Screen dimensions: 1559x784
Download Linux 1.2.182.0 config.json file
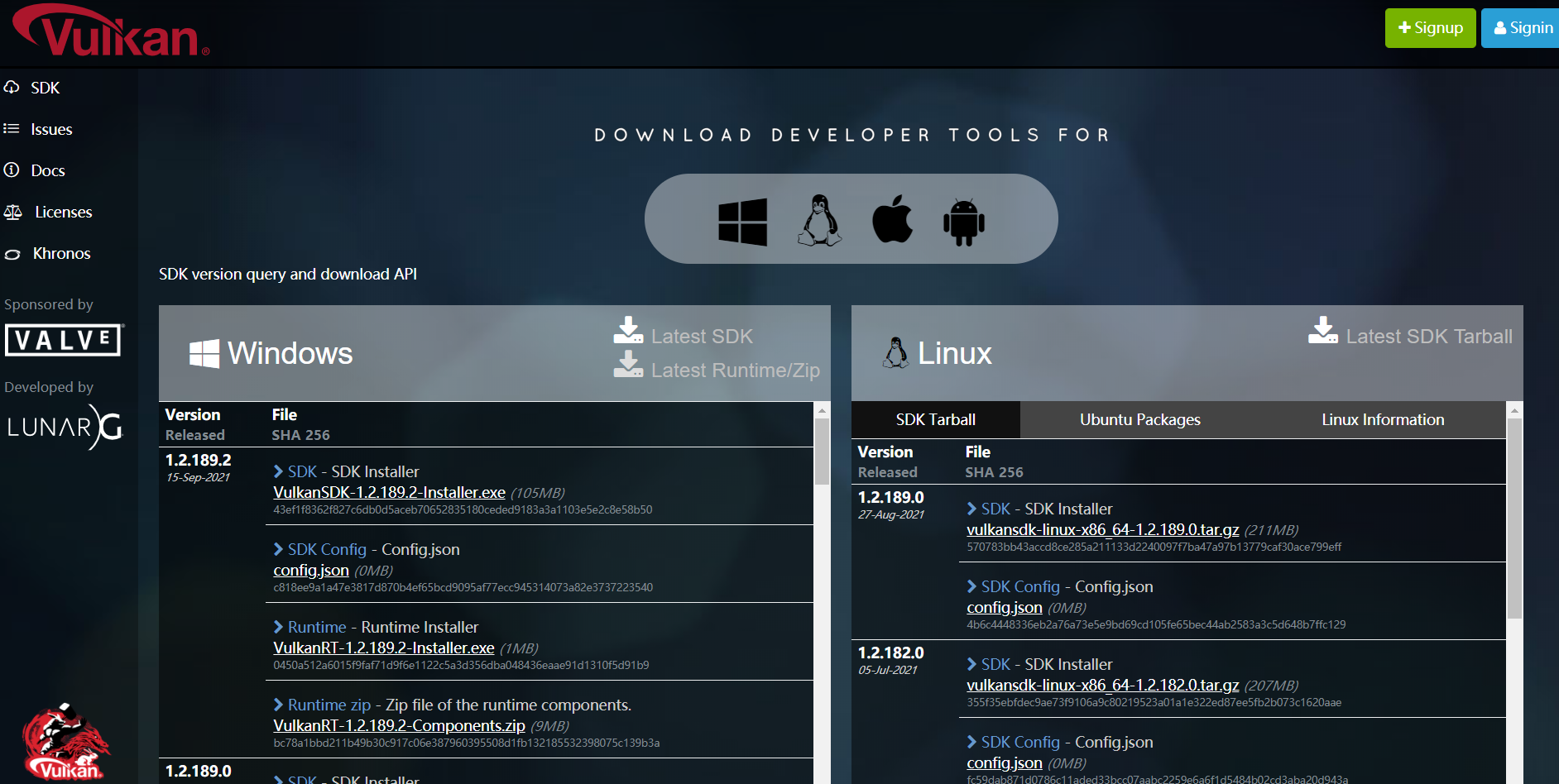coord(1005,762)
